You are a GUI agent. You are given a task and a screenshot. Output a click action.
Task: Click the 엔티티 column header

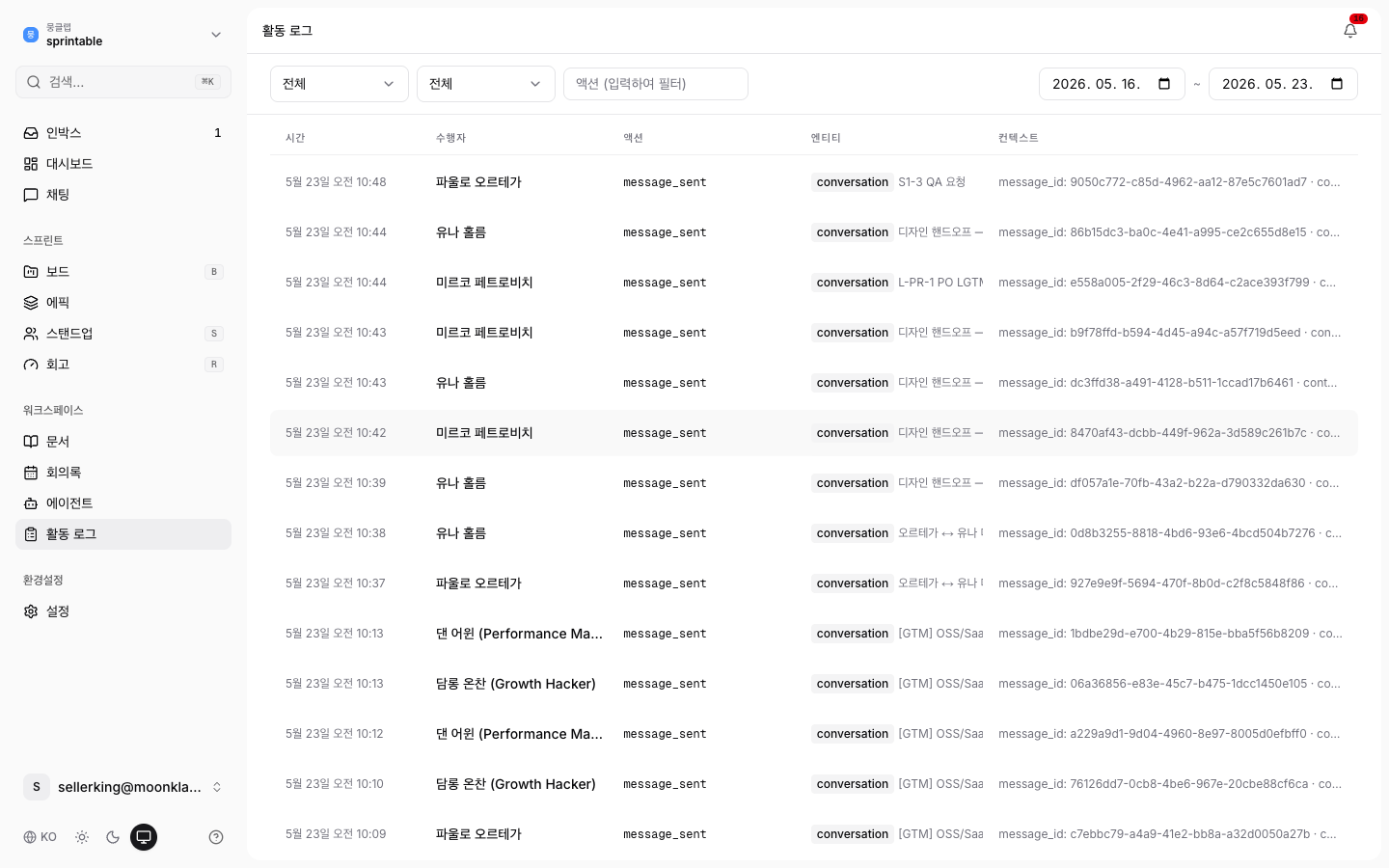point(826,138)
